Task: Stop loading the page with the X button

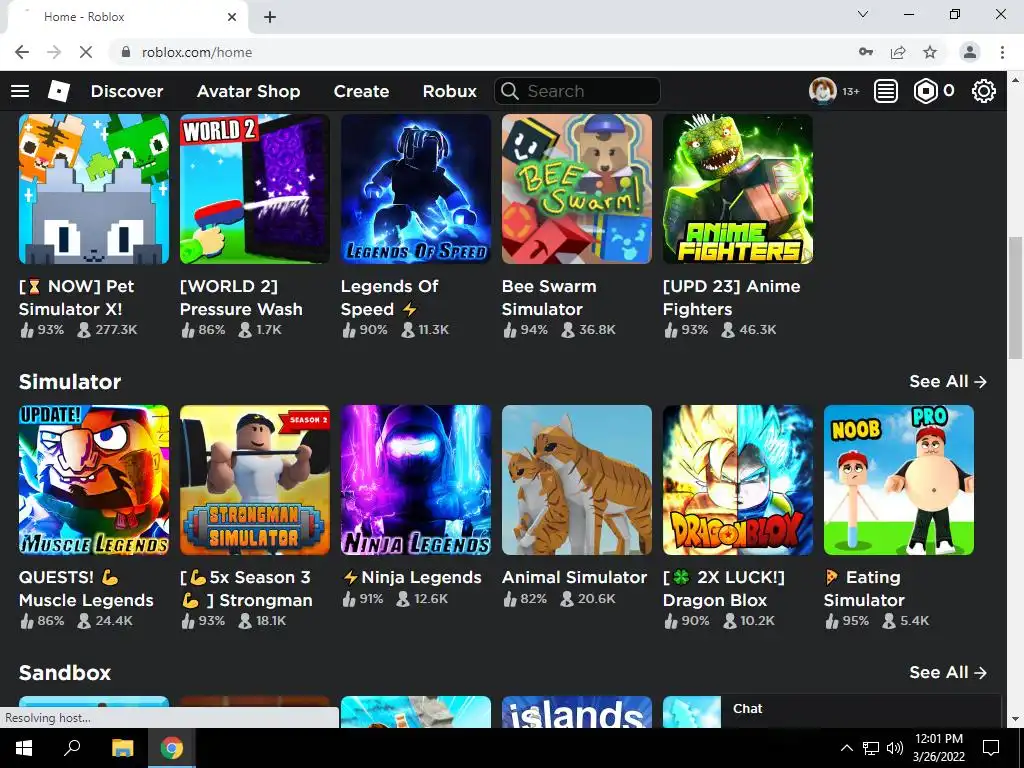Action: 86,52
